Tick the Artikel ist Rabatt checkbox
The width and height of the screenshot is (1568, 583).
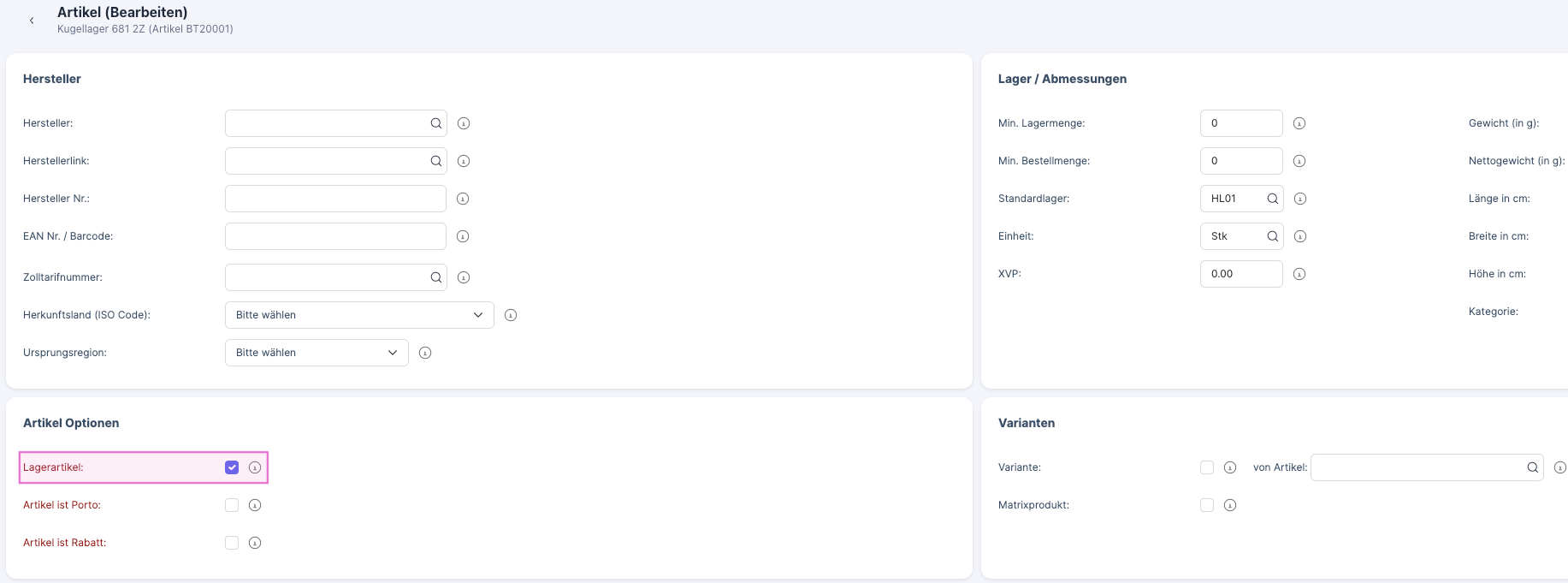click(x=232, y=543)
